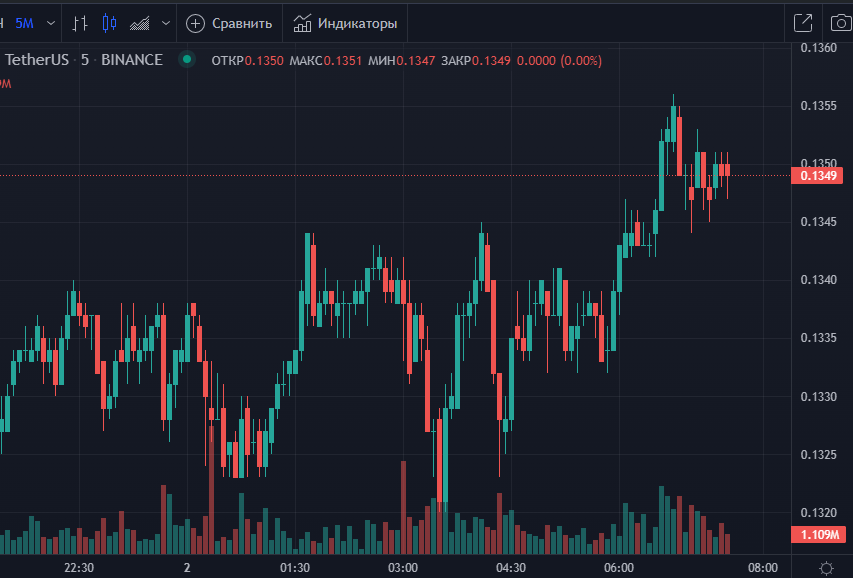The width and height of the screenshot is (853, 578).
Task: Open the Индикаторы indicators menu
Action: click(345, 22)
